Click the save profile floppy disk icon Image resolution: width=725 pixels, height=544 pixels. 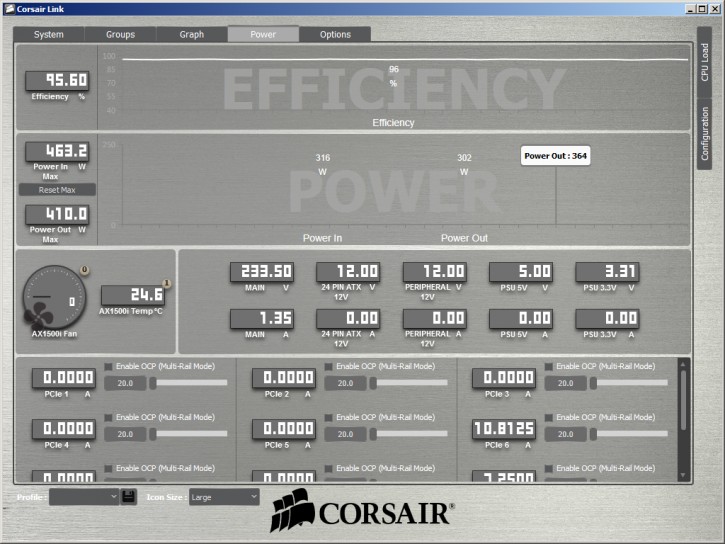(x=129, y=496)
